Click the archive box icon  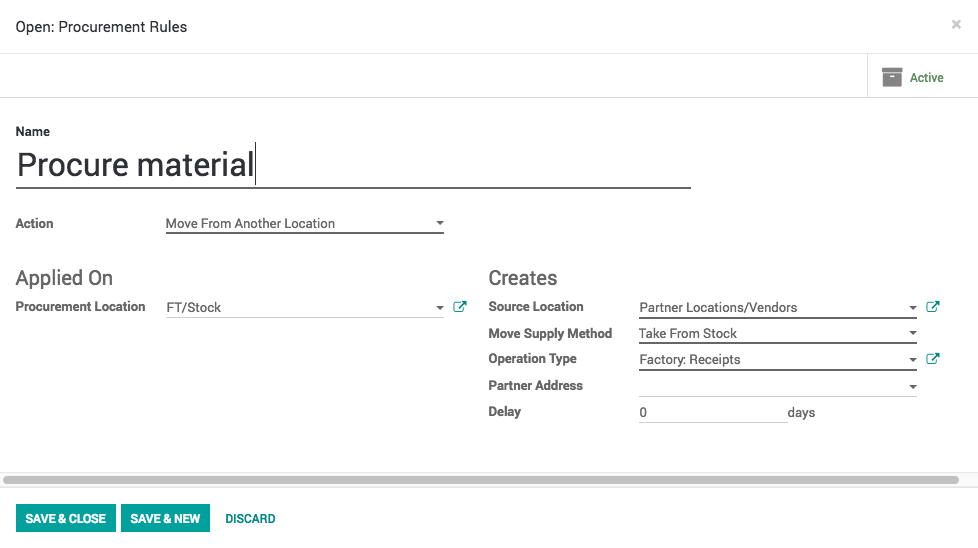pos(892,77)
